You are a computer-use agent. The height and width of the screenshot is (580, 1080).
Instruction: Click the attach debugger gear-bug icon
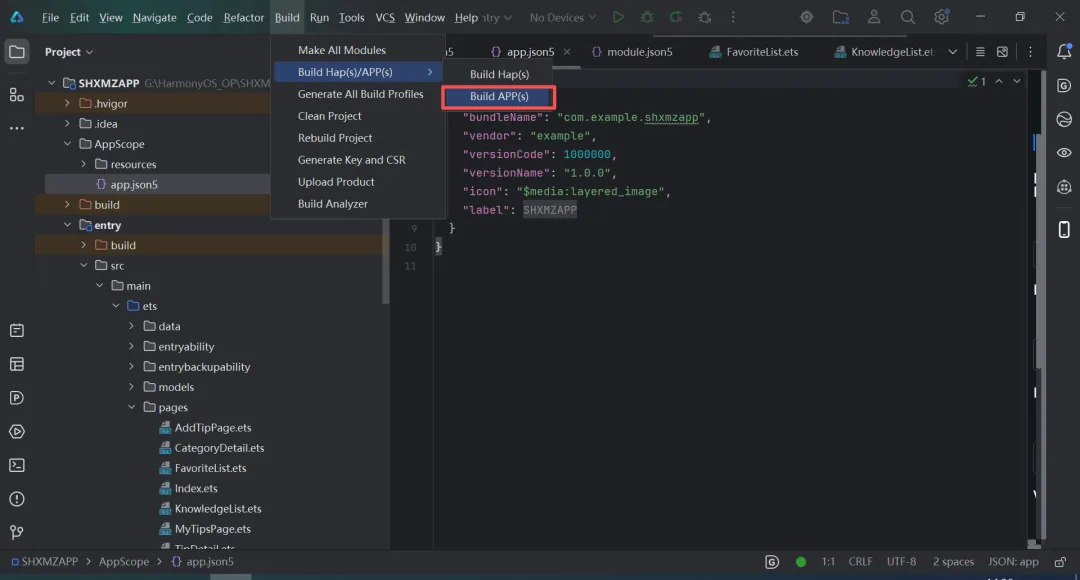[x=705, y=17]
